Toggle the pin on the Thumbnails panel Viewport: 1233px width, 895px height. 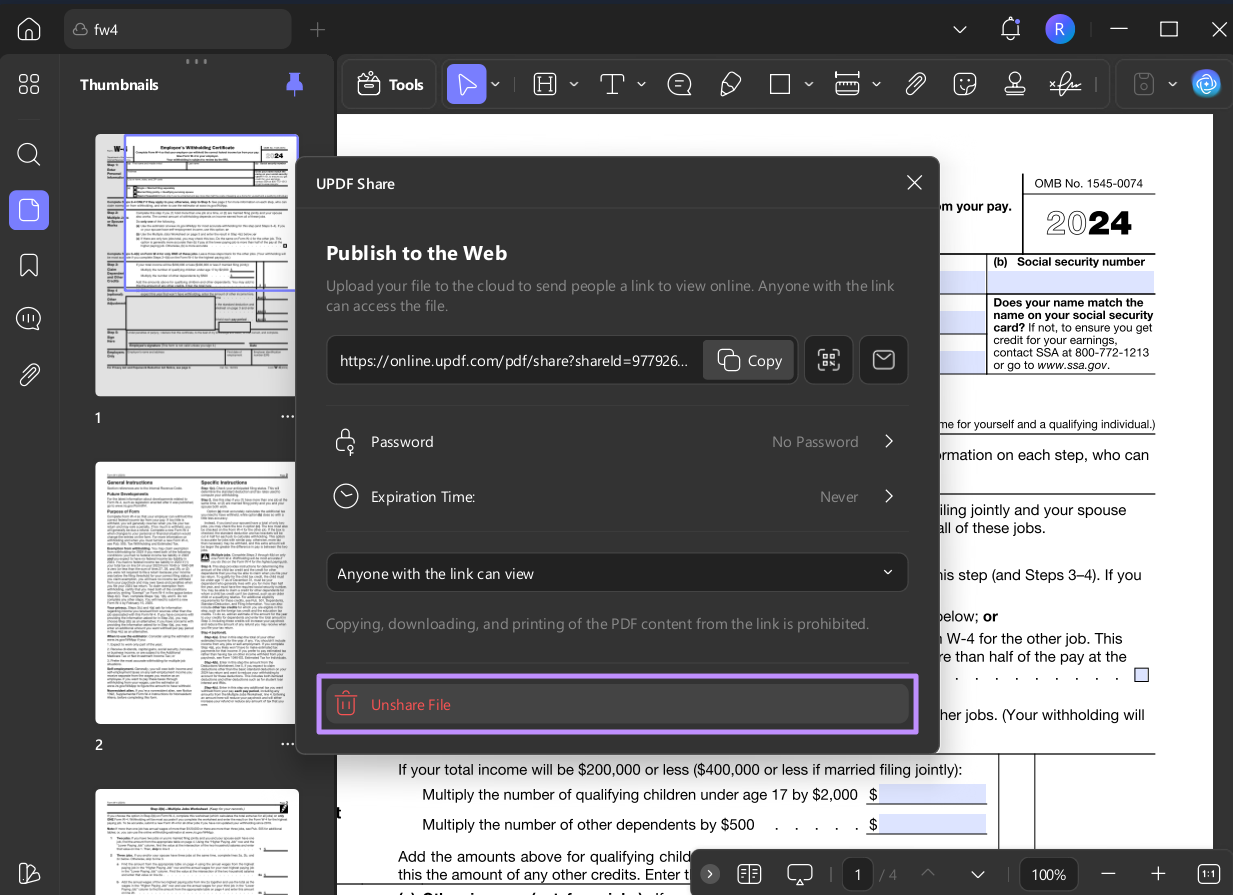[293, 86]
